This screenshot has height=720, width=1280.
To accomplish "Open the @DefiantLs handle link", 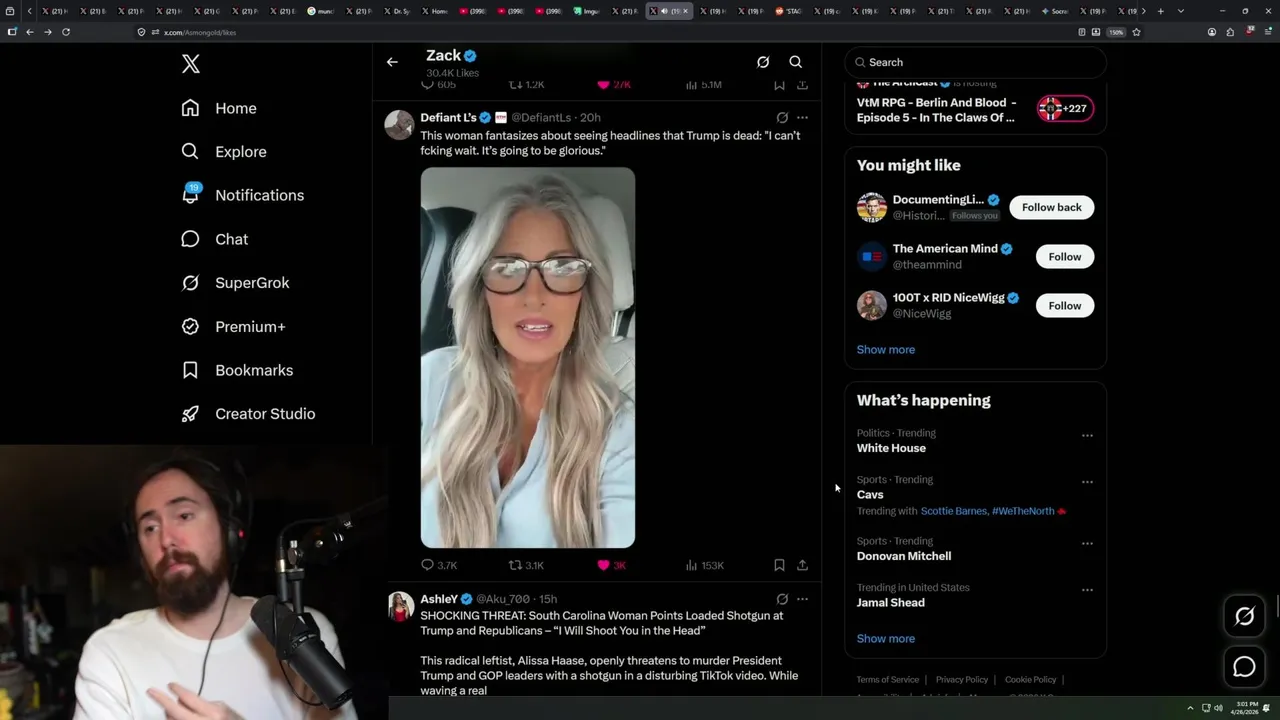I will point(541,118).
